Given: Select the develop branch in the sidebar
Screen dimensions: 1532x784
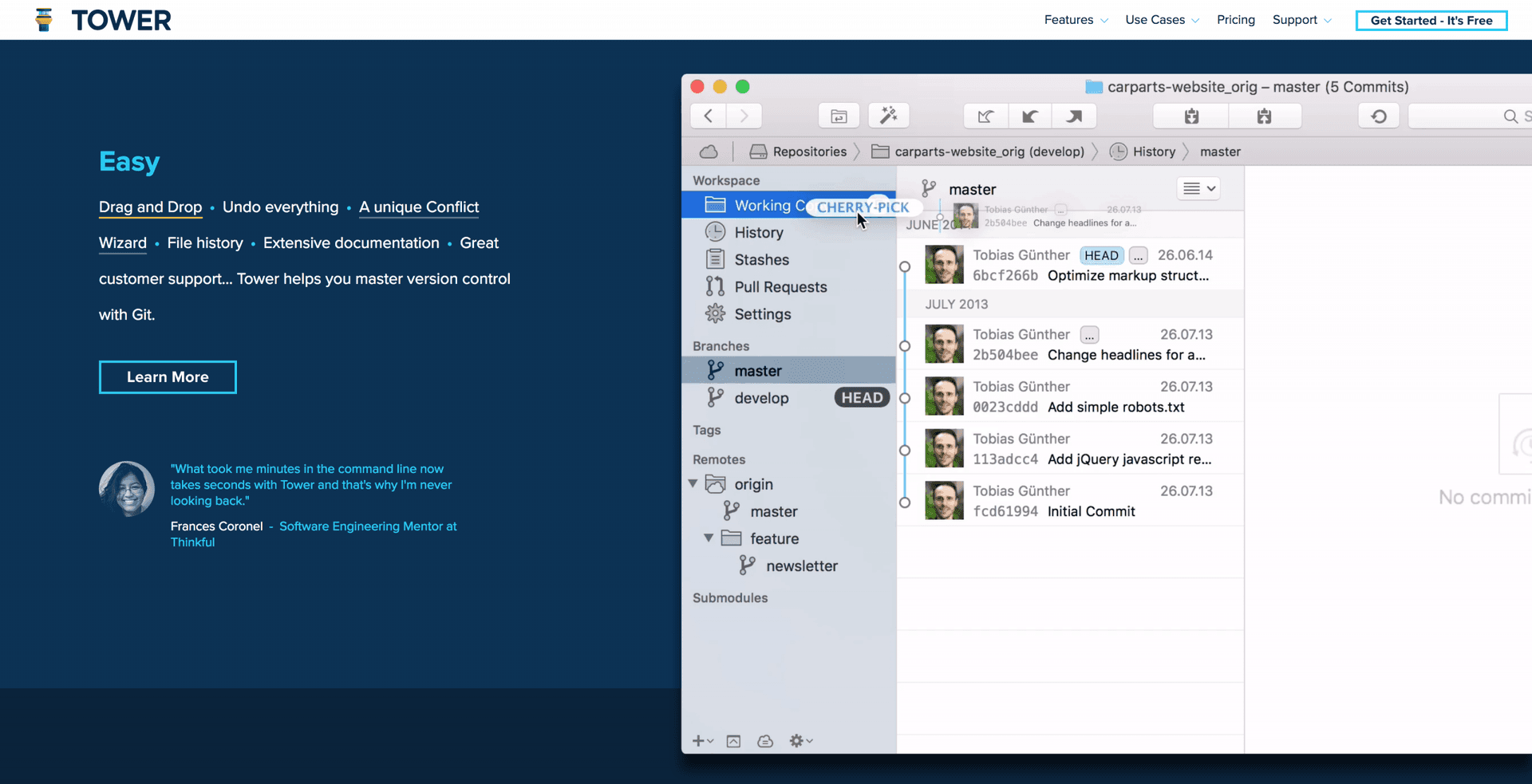Looking at the screenshot, I should point(761,398).
